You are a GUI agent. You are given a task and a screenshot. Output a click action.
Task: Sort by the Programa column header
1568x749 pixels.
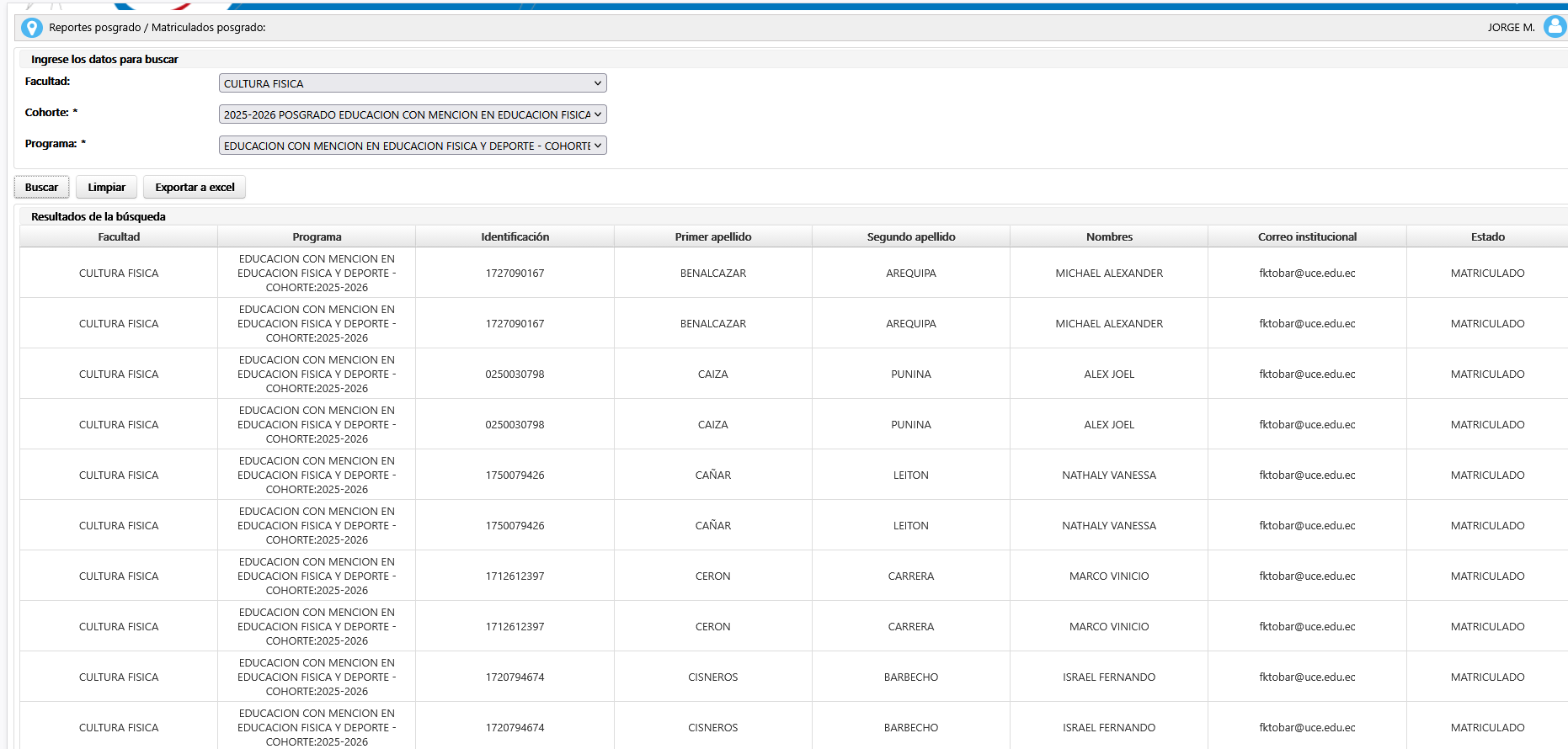pyautogui.click(x=317, y=236)
